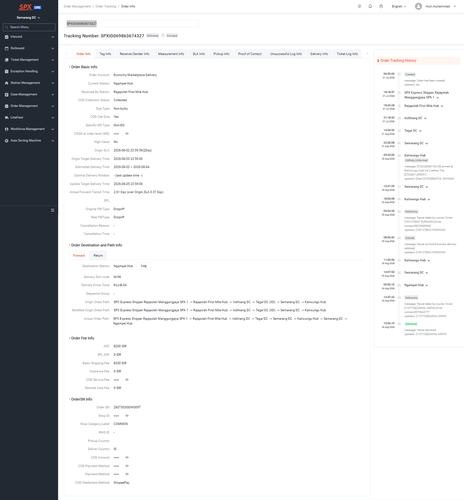Screen dimensions: 464x500
Task: Expand Tegal DC history entry
Action: [x=420, y=131]
